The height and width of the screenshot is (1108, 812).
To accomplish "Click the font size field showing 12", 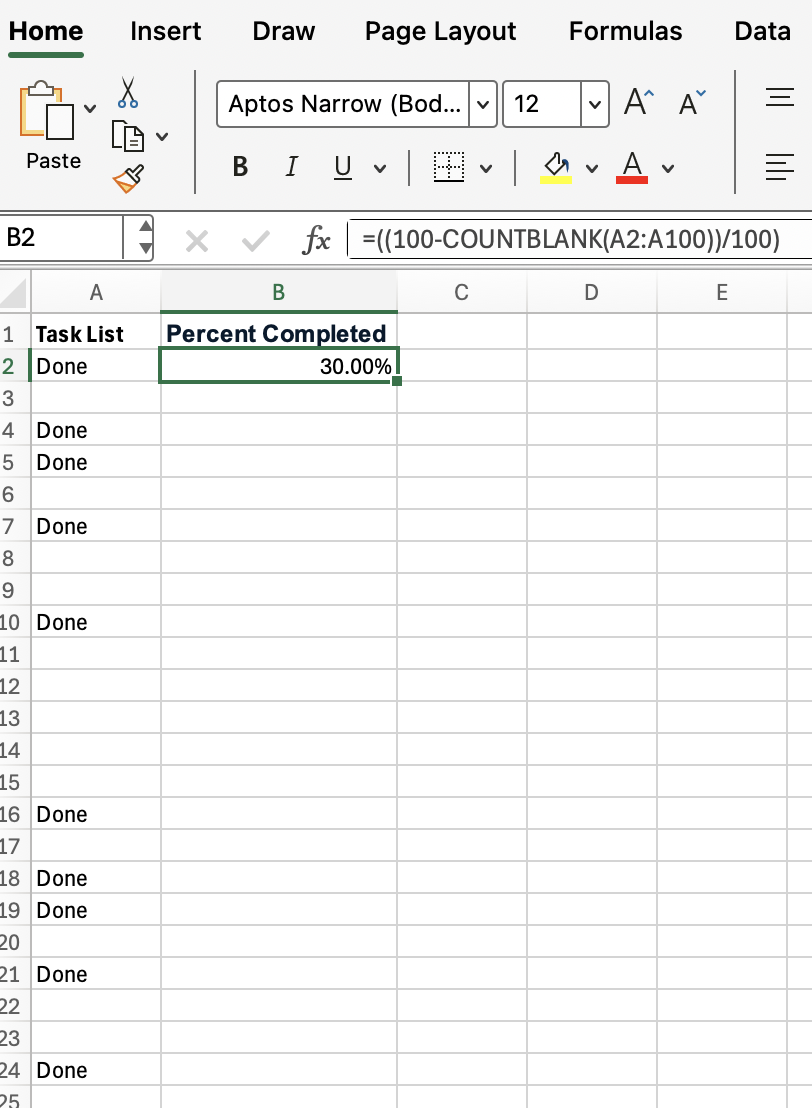I will 542,104.
